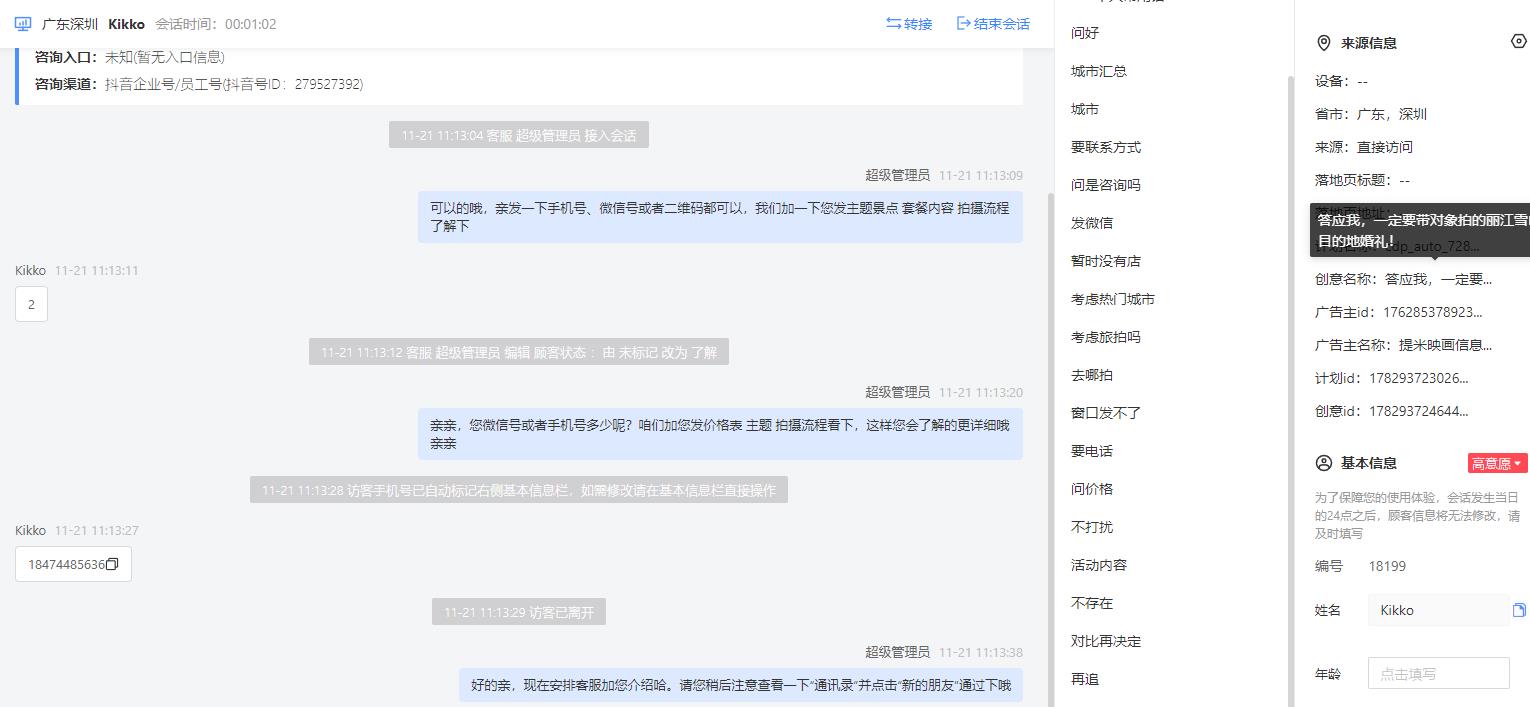Screen dimensions: 1530x707
Task: Click the system notice 客服 超级管理员 接入会话
Action: click(519, 135)
